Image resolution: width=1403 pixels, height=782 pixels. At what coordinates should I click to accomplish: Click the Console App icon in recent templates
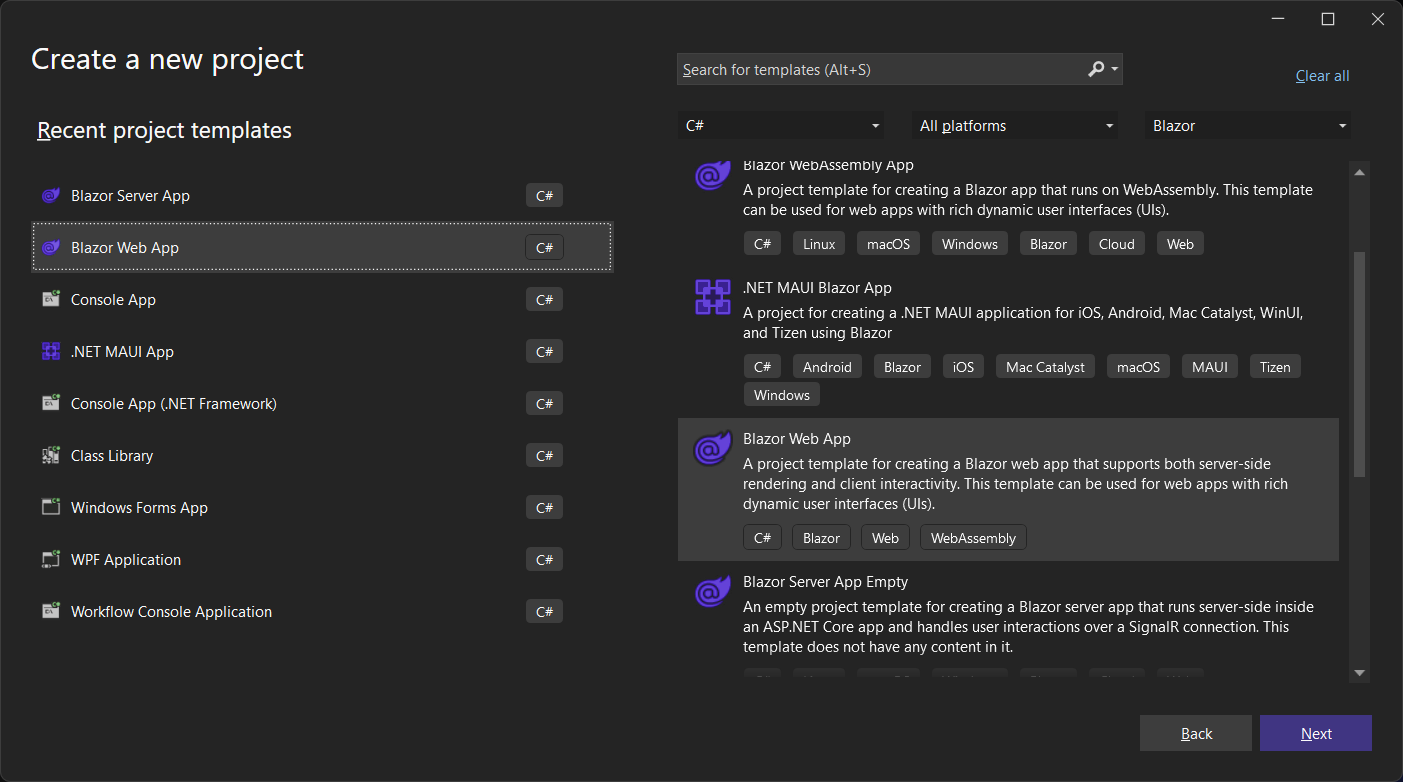(x=51, y=300)
